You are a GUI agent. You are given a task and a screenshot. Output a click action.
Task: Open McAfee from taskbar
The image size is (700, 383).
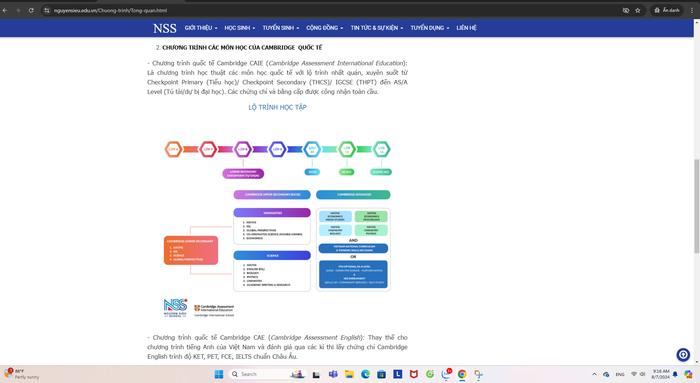[x=414, y=374]
